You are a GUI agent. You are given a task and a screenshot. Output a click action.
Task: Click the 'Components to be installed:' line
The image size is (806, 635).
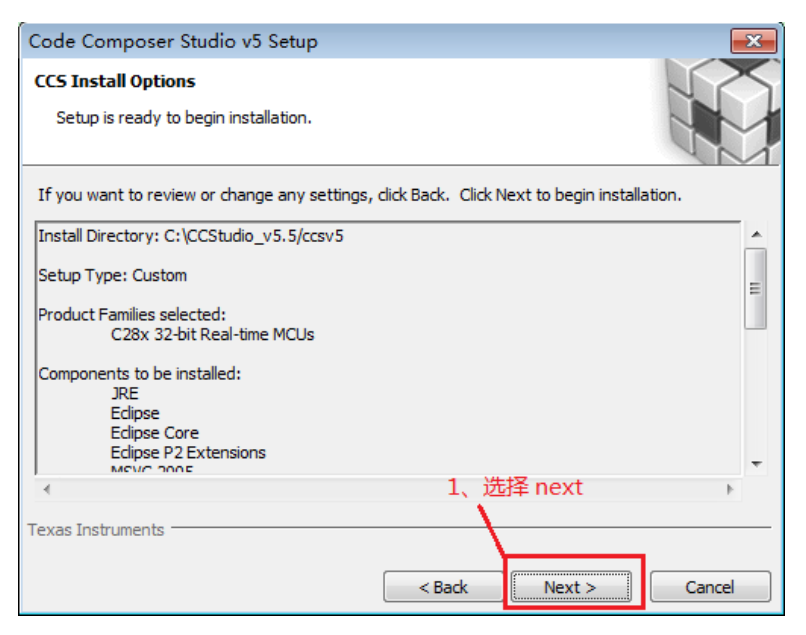139,374
